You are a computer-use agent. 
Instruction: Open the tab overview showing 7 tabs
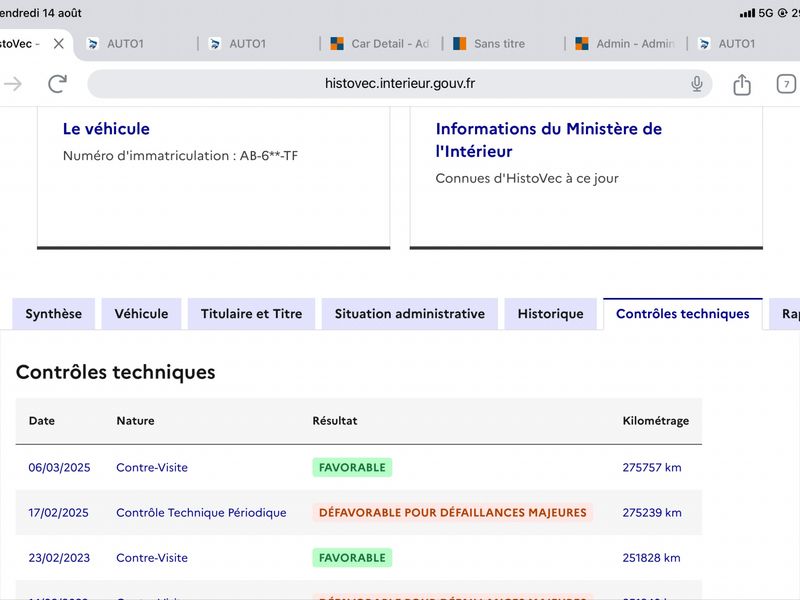point(786,84)
